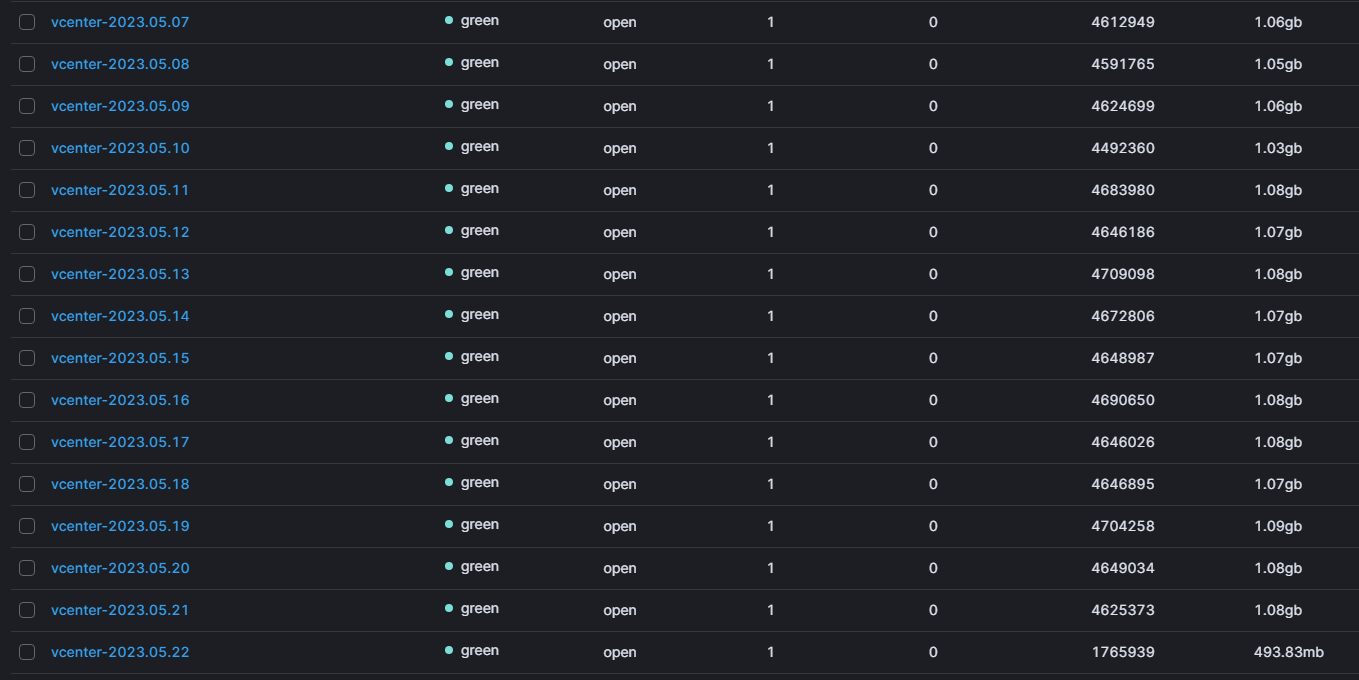The width and height of the screenshot is (1359, 680).
Task: Open the vcenter-2023.05.08 index link
Action: 120,64
